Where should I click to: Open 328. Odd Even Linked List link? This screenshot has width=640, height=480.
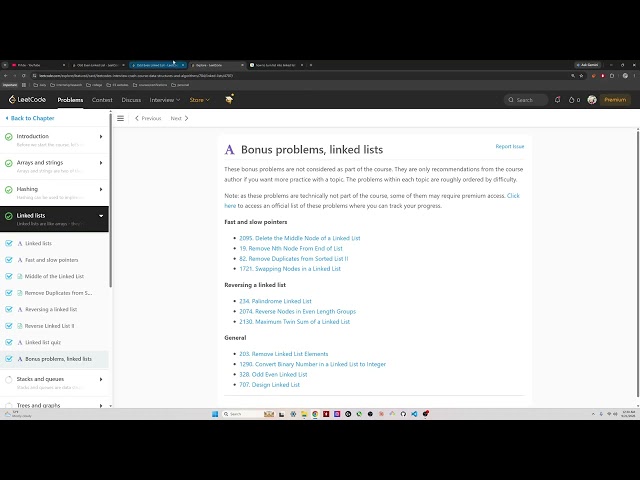pyautogui.click(x=273, y=375)
